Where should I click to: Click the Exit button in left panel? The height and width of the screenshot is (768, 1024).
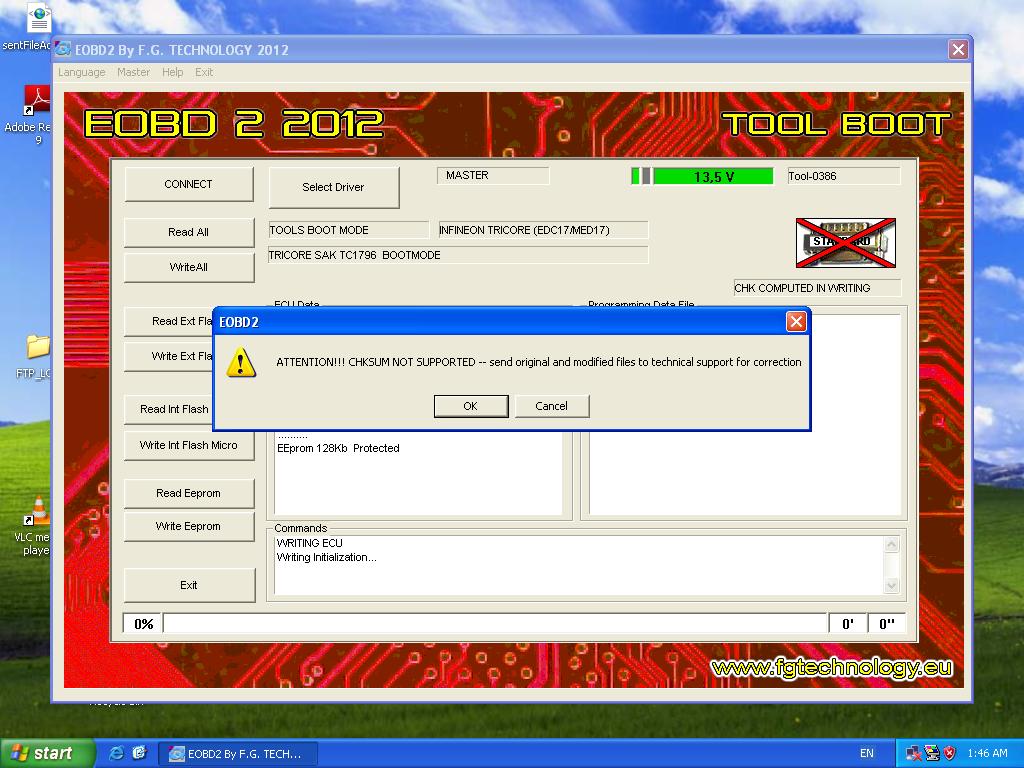pyautogui.click(x=189, y=585)
